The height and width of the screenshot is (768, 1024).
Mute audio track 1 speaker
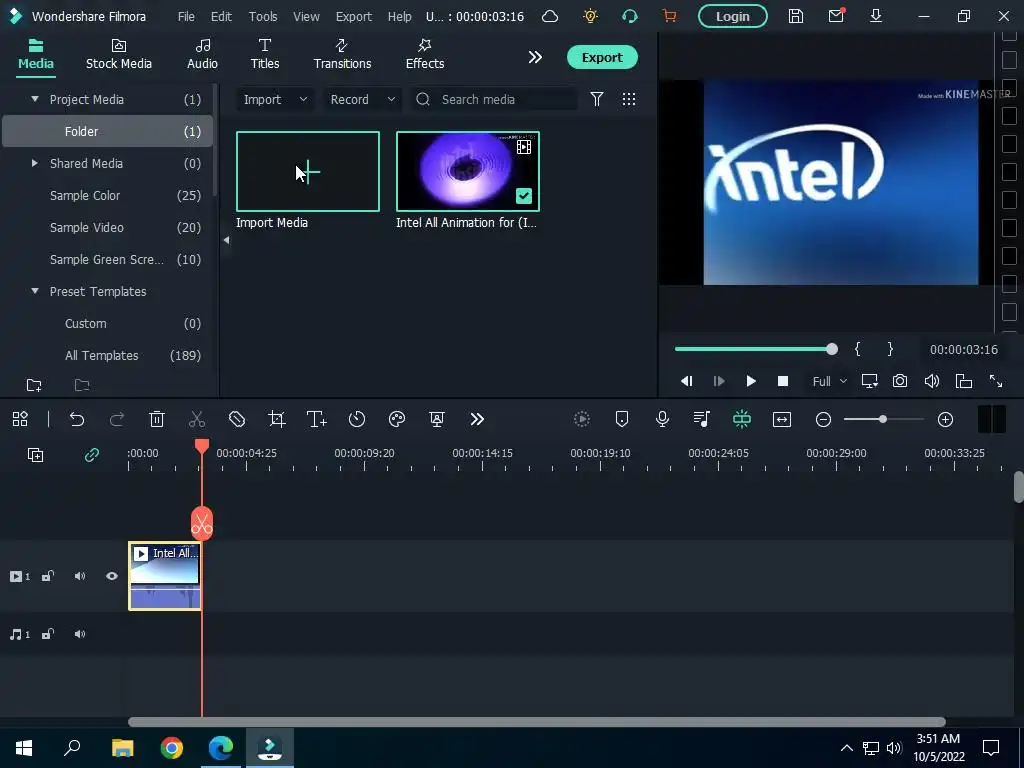tap(80, 634)
